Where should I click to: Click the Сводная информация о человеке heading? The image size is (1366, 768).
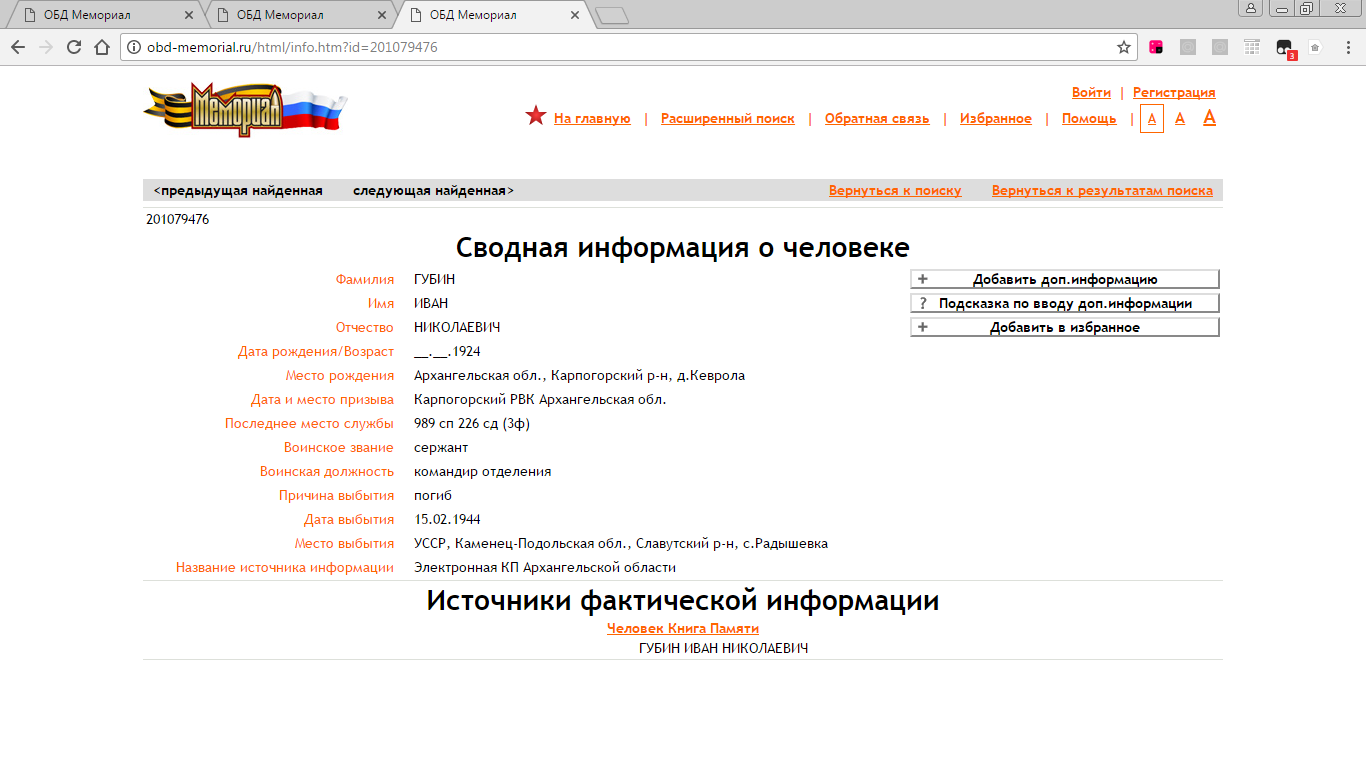pyautogui.click(x=683, y=248)
